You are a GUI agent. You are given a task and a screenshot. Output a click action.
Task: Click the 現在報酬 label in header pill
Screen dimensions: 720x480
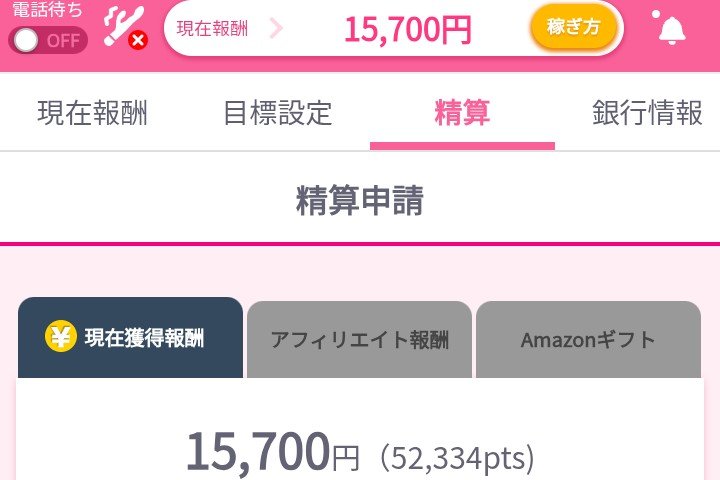tap(213, 28)
